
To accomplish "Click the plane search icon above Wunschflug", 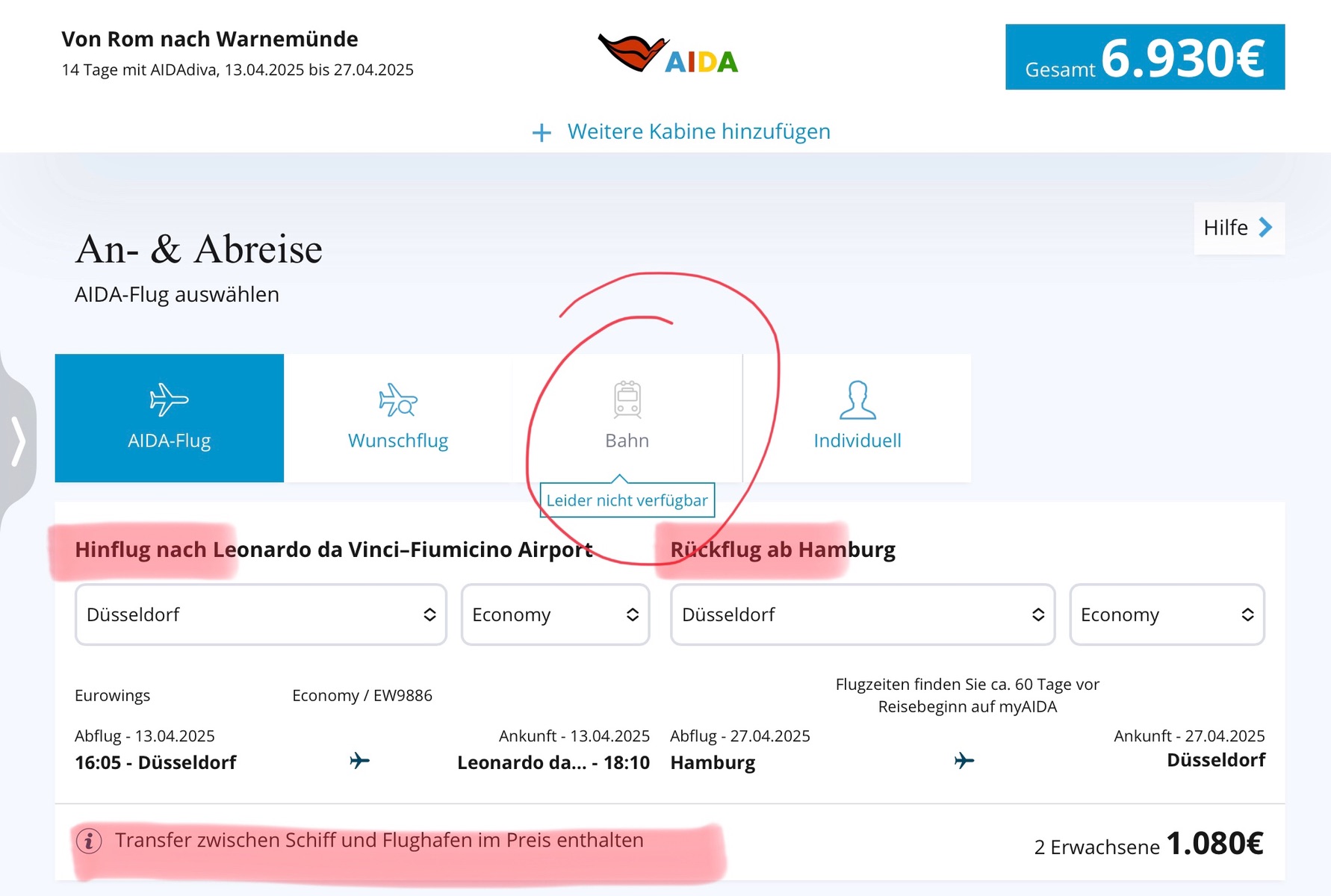I will pyautogui.click(x=397, y=400).
